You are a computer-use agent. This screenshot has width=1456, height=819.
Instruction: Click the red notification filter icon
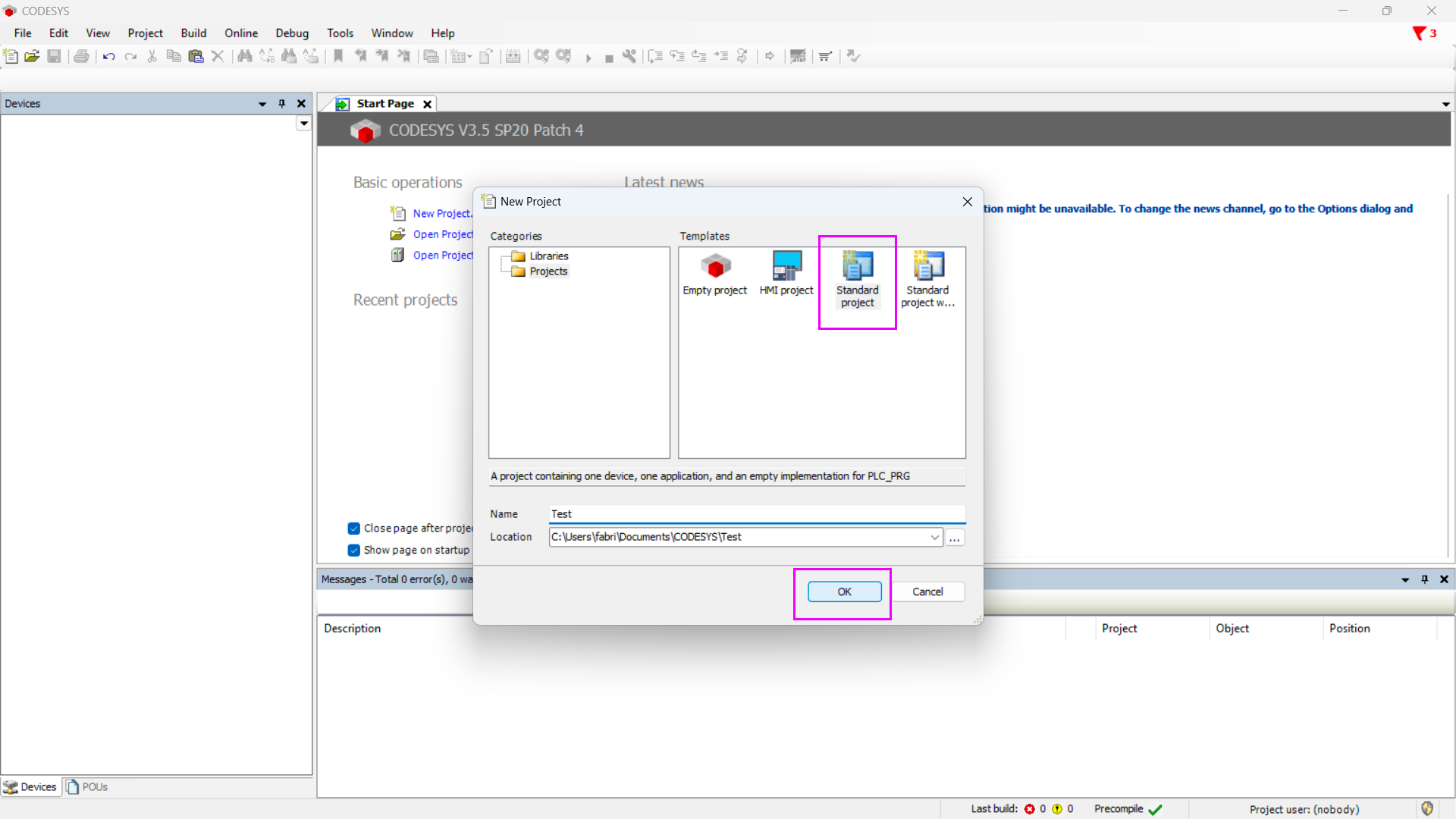(x=1419, y=33)
